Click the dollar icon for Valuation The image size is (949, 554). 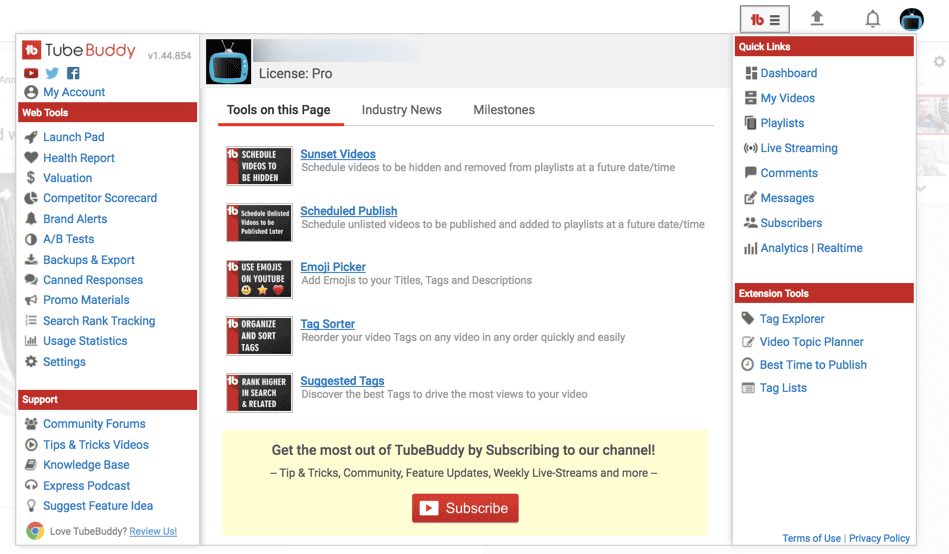click(31, 178)
